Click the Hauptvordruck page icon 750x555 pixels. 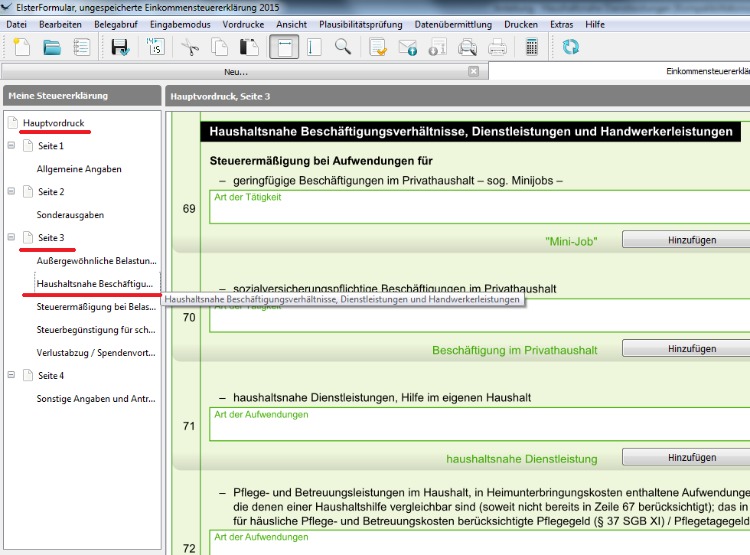click(x=13, y=122)
